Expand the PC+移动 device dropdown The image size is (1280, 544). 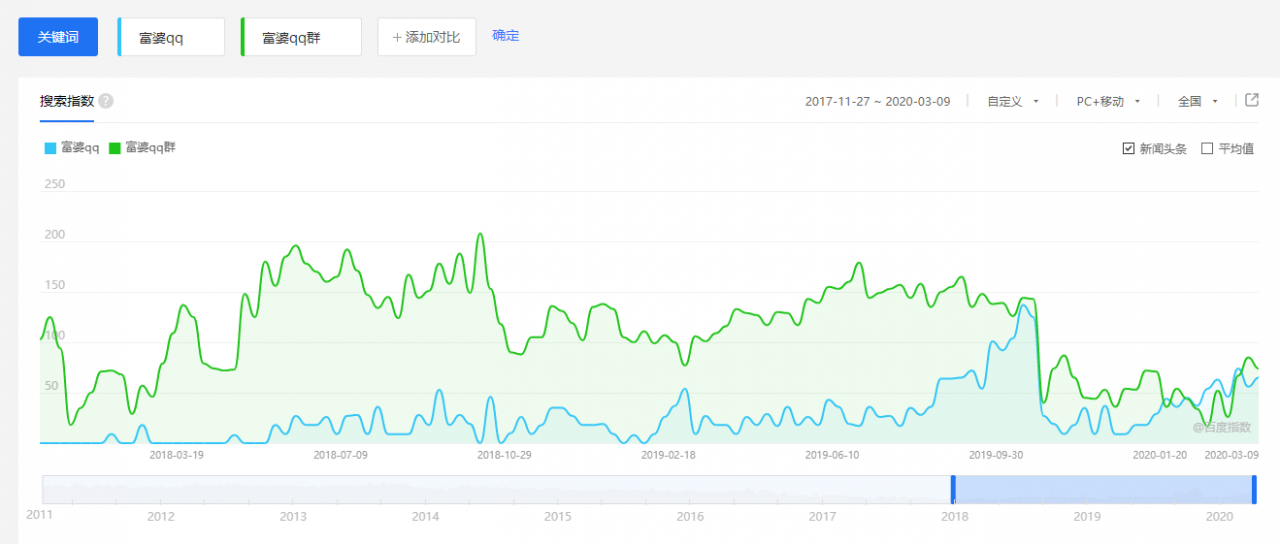coord(1108,101)
